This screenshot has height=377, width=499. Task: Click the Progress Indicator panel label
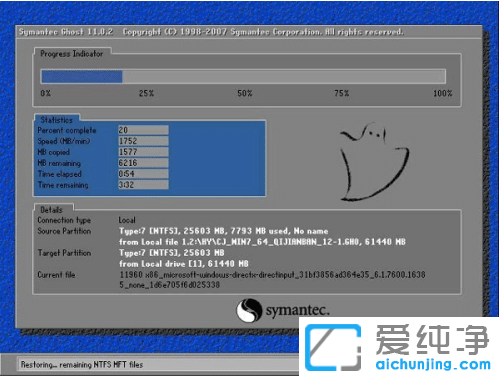click(x=72, y=54)
